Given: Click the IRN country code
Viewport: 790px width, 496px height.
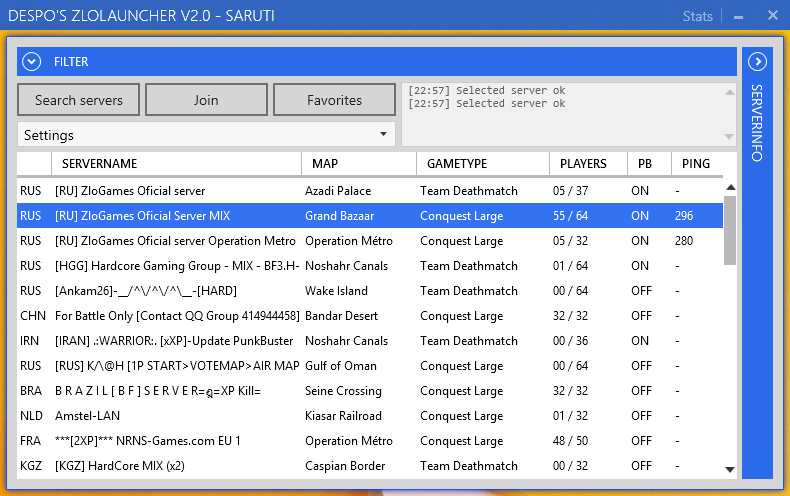Looking at the screenshot, I should click(29, 341).
